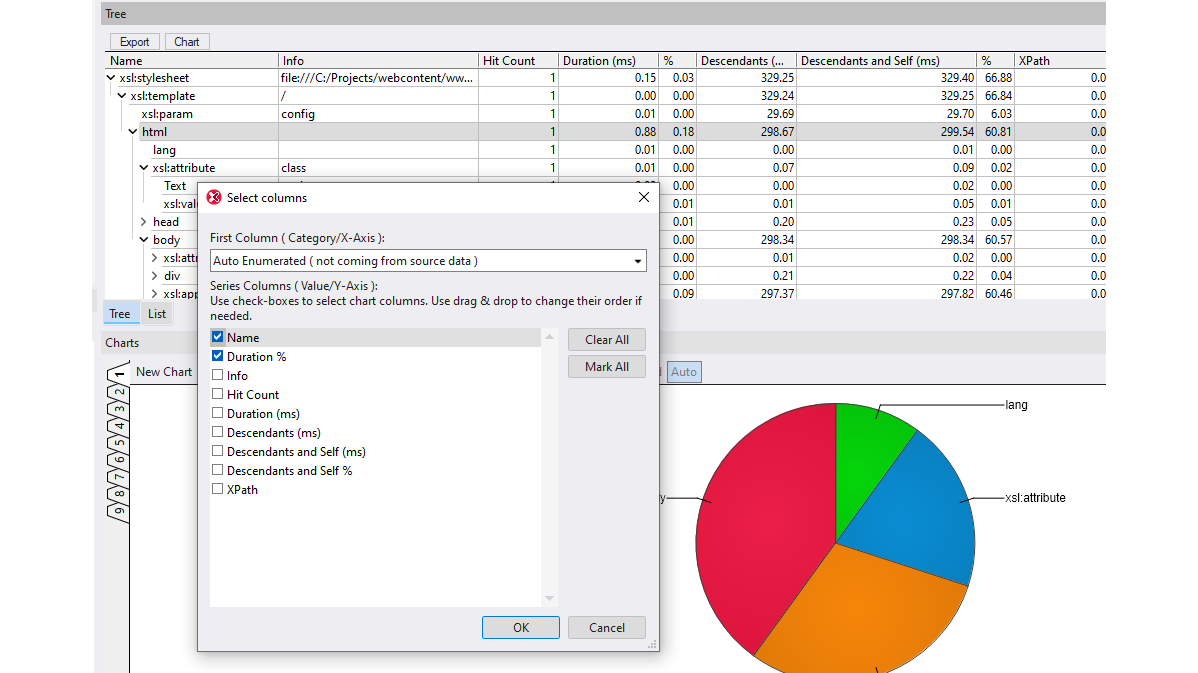Click the Chart button
The height and width of the screenshot is (673, 1198).
click(187, 42)
